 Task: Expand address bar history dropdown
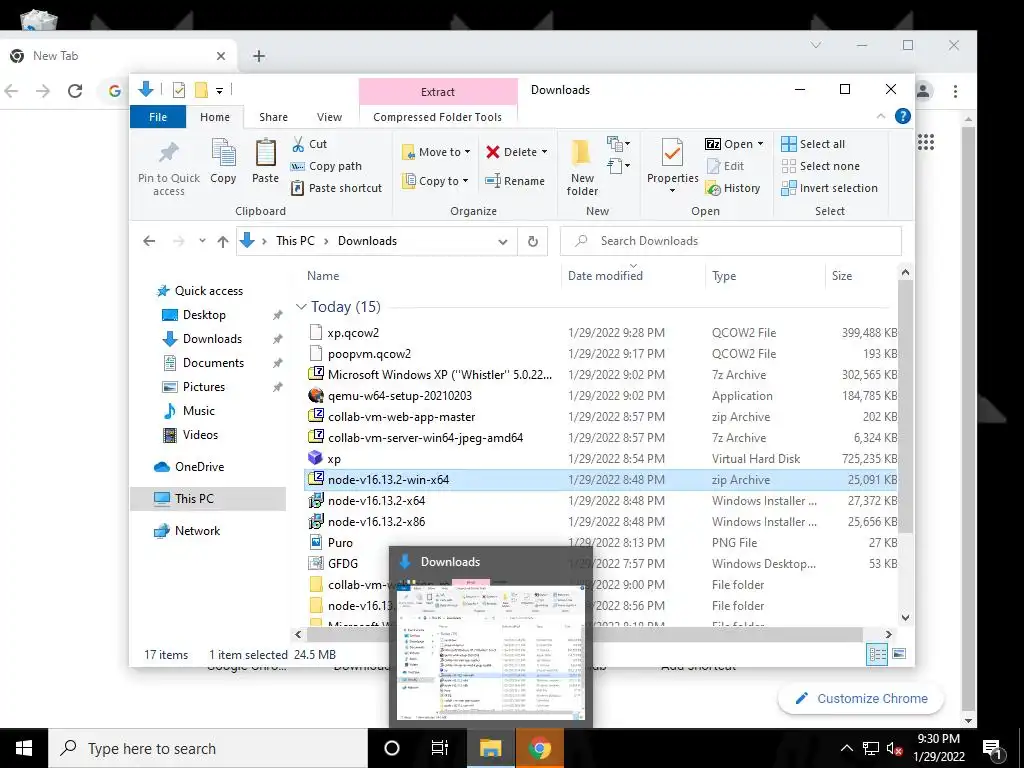503,242
